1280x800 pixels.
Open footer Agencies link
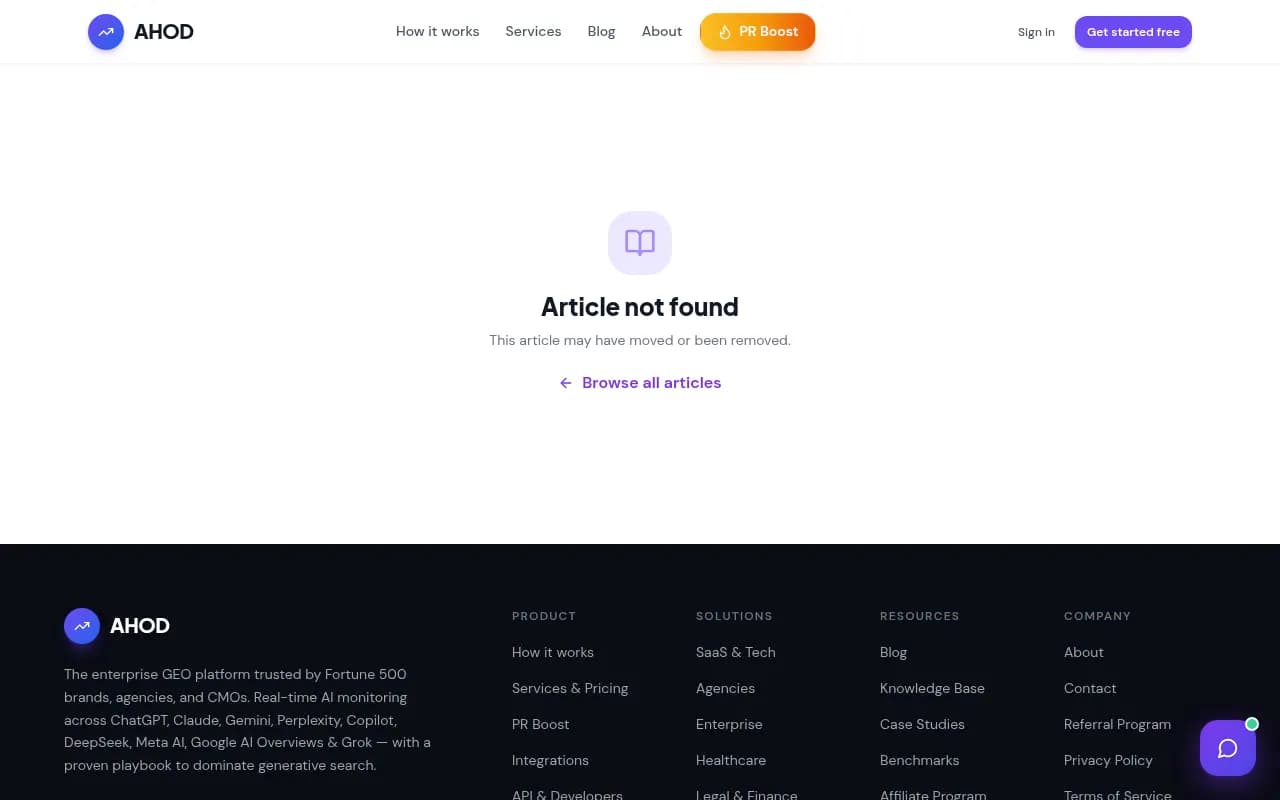click(725, 688)
